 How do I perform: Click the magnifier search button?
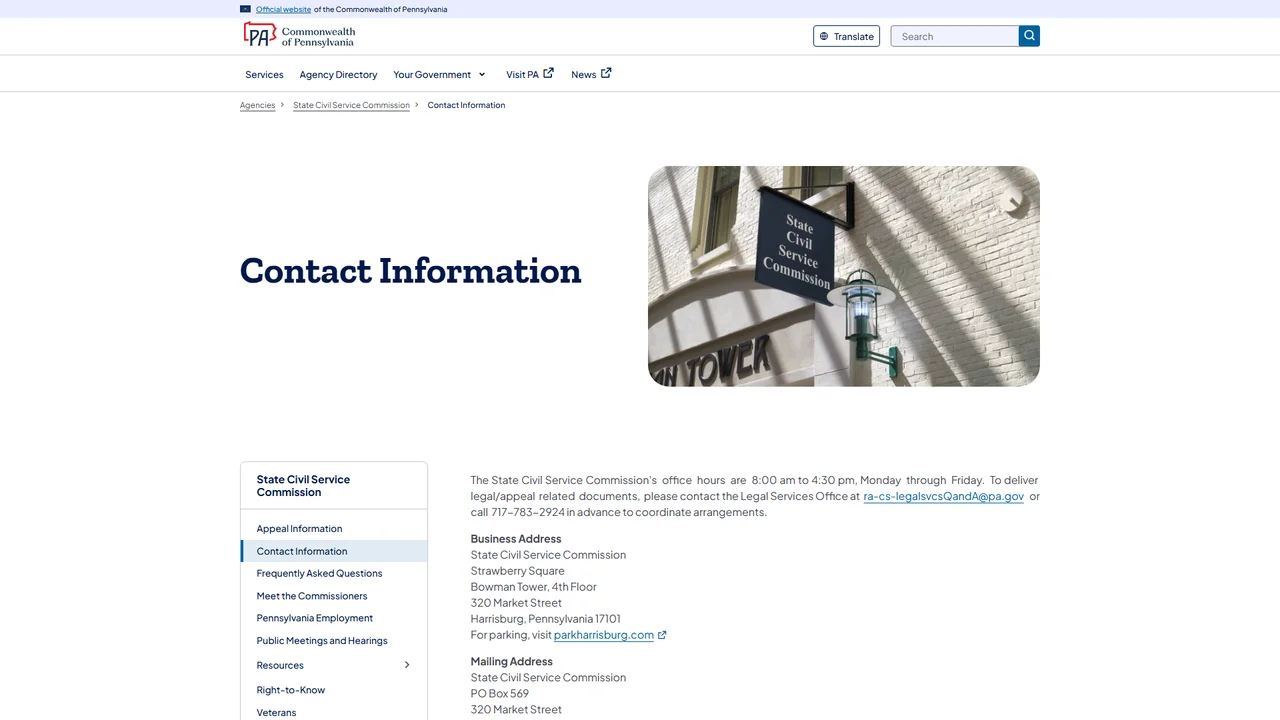[x=1029, y=36]
